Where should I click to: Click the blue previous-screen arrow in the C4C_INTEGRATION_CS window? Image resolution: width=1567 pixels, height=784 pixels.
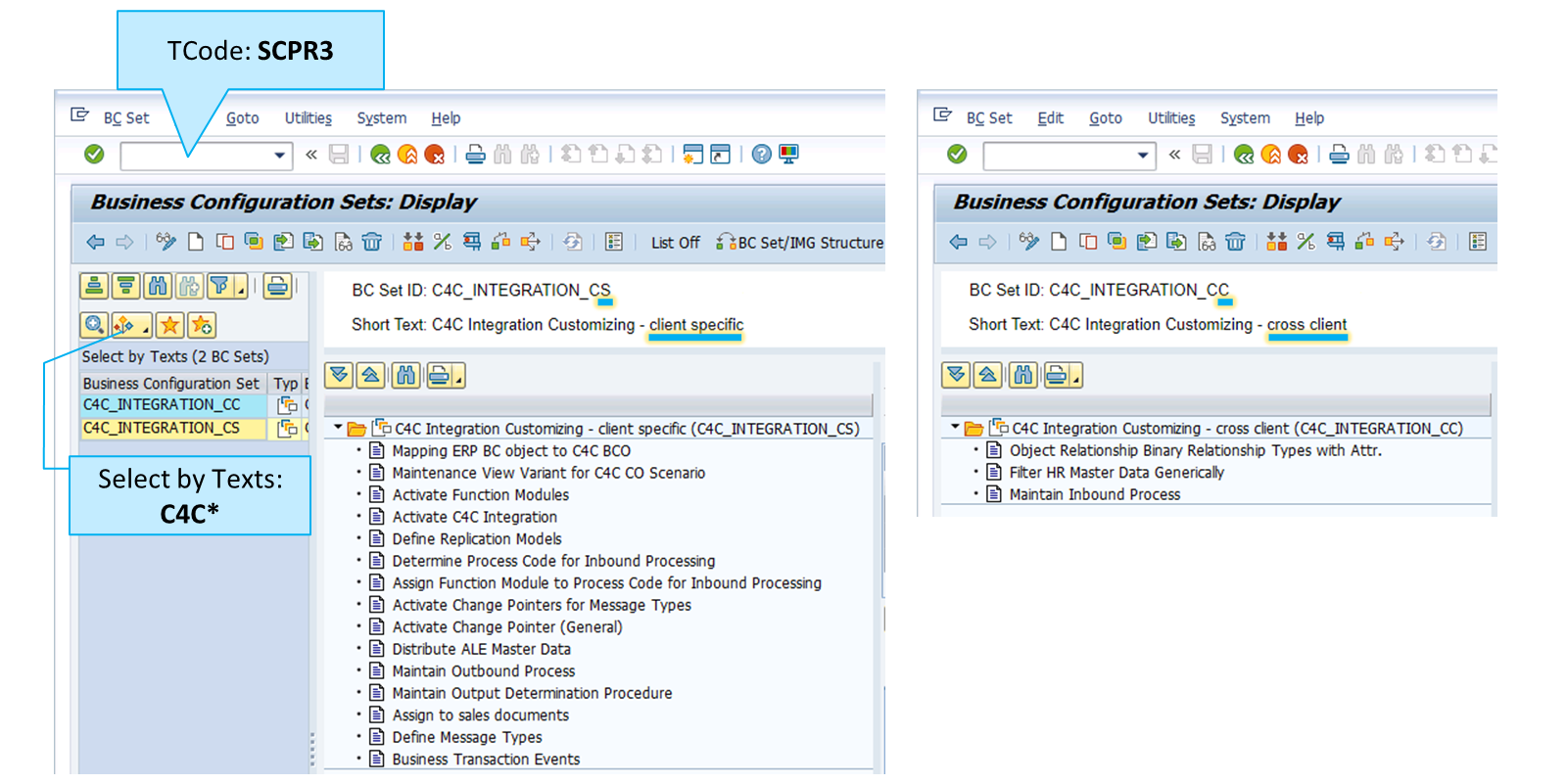coord(95,242)
